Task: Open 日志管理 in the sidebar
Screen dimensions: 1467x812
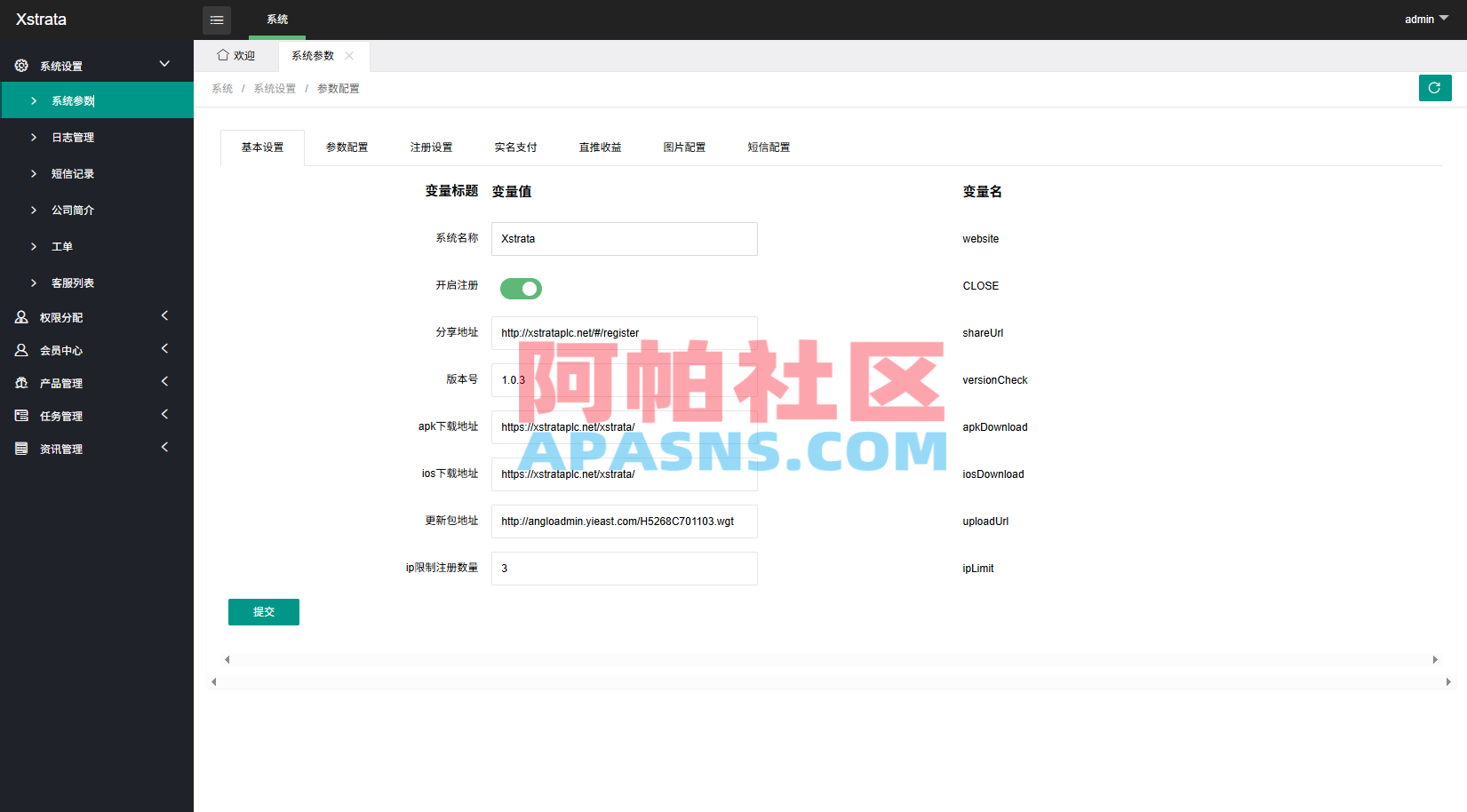Action: 97,137
